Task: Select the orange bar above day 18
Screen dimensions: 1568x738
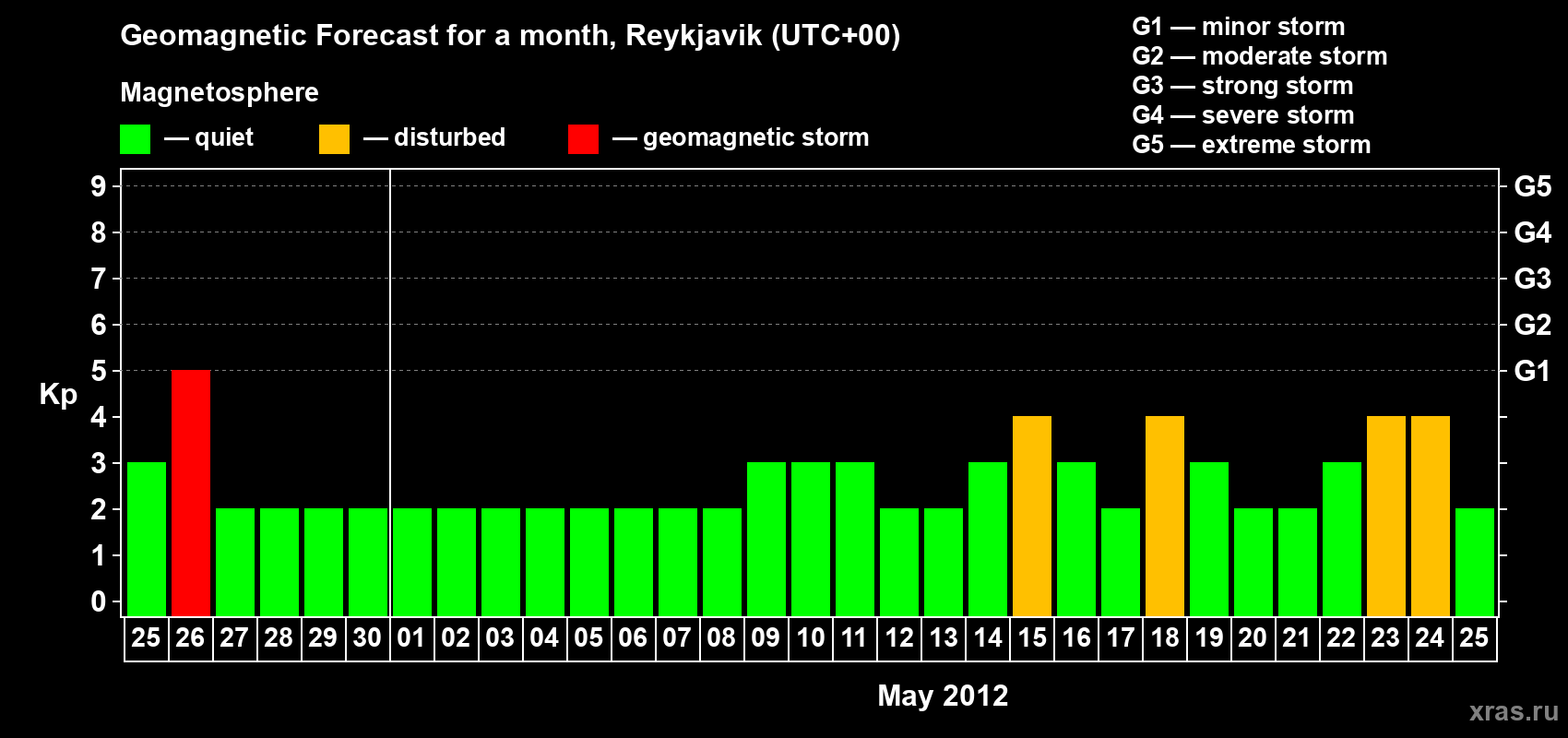Action: click(1165, 516)
